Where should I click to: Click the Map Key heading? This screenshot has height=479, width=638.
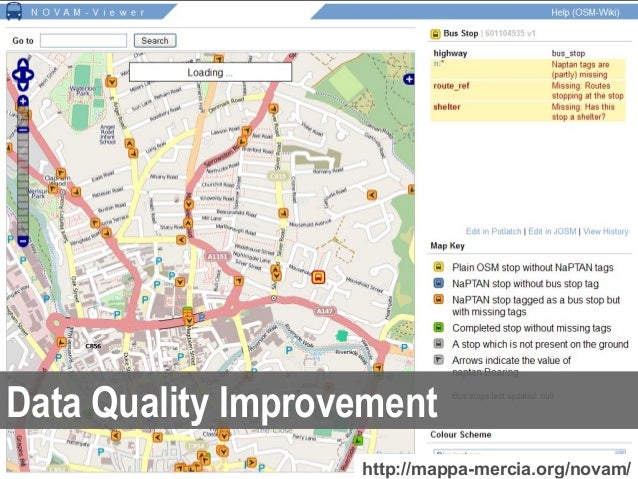[447, 246]
